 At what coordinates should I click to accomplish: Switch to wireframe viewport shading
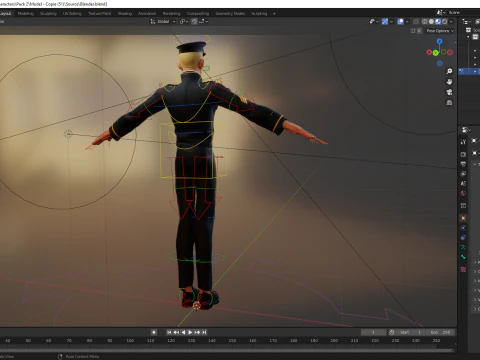(x=425, y=21)
